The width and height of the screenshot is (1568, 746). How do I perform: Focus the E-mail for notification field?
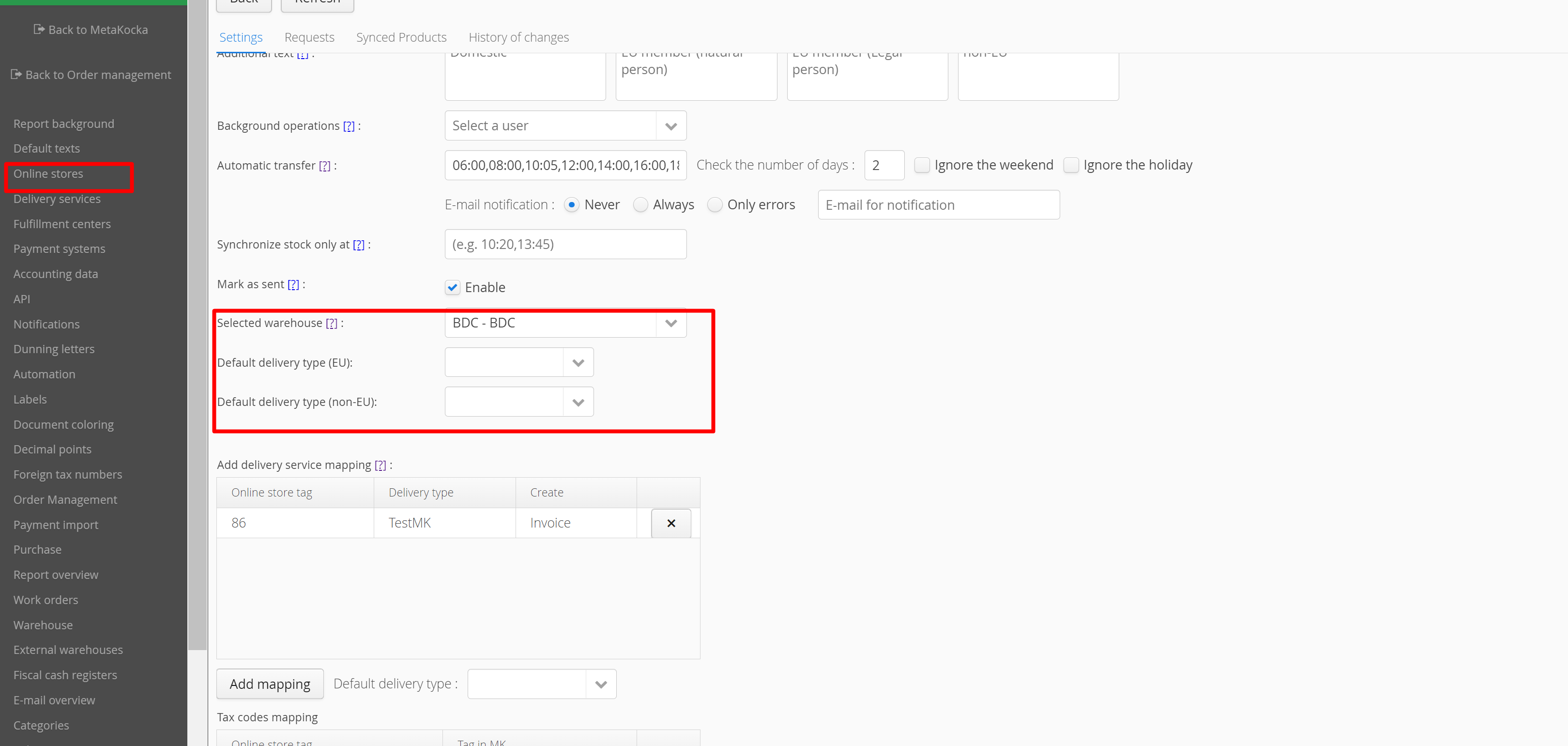(938, 205)
